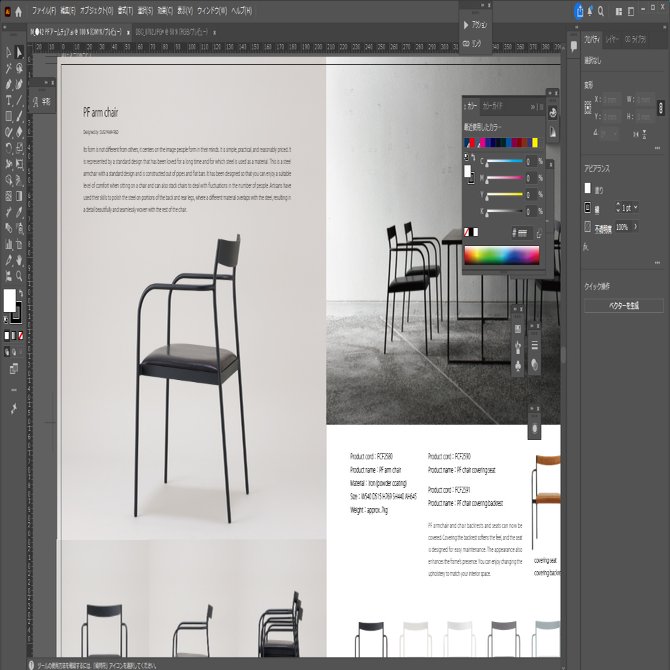670x670 pixels.
Task: Open the オブジェクト(O) menu
Action: pyautogui.click(x=96, y=11)
